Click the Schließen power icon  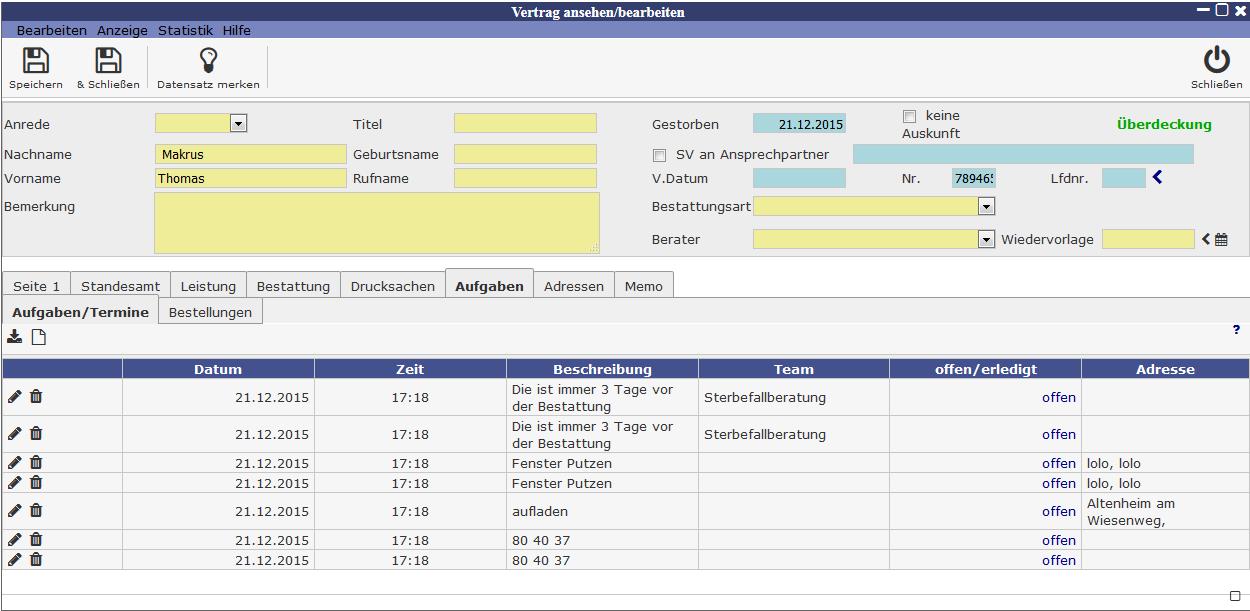(1216, 61)
